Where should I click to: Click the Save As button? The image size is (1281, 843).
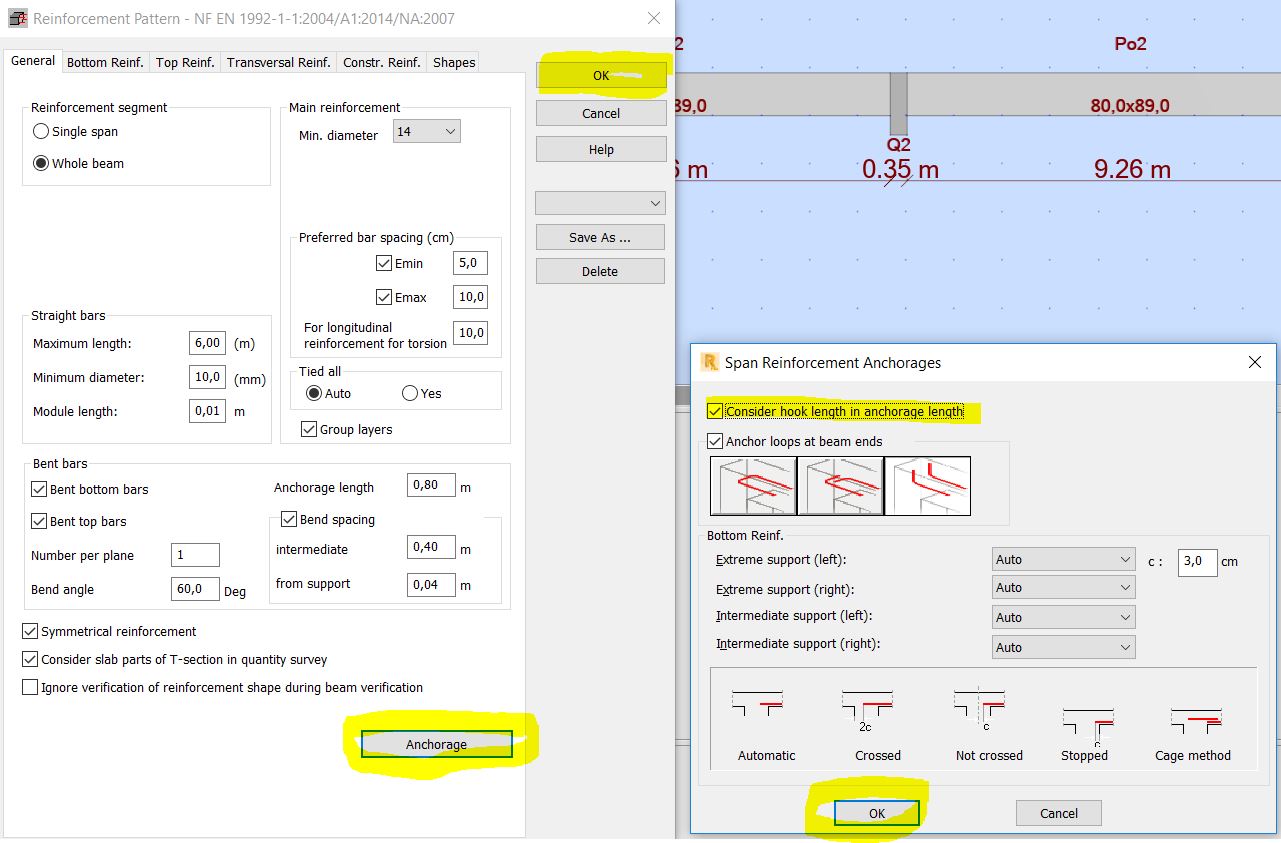tap(599, 237)
